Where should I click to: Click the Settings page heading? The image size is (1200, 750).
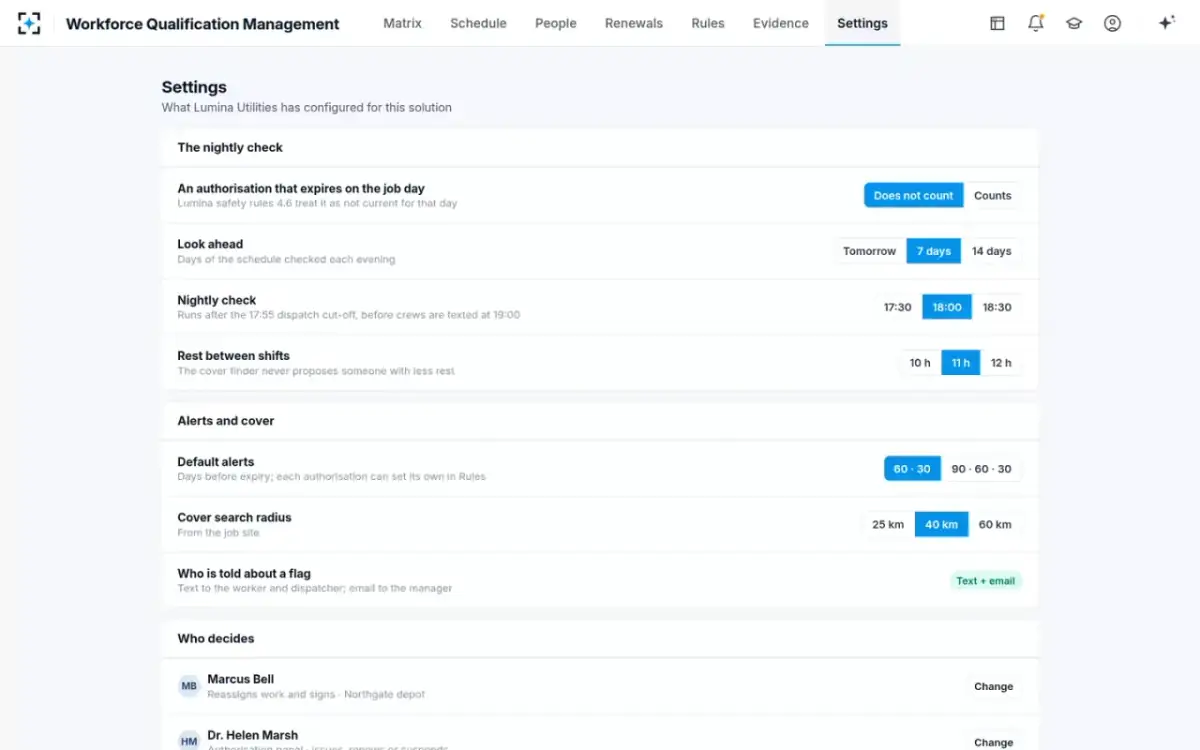[194, 87]
